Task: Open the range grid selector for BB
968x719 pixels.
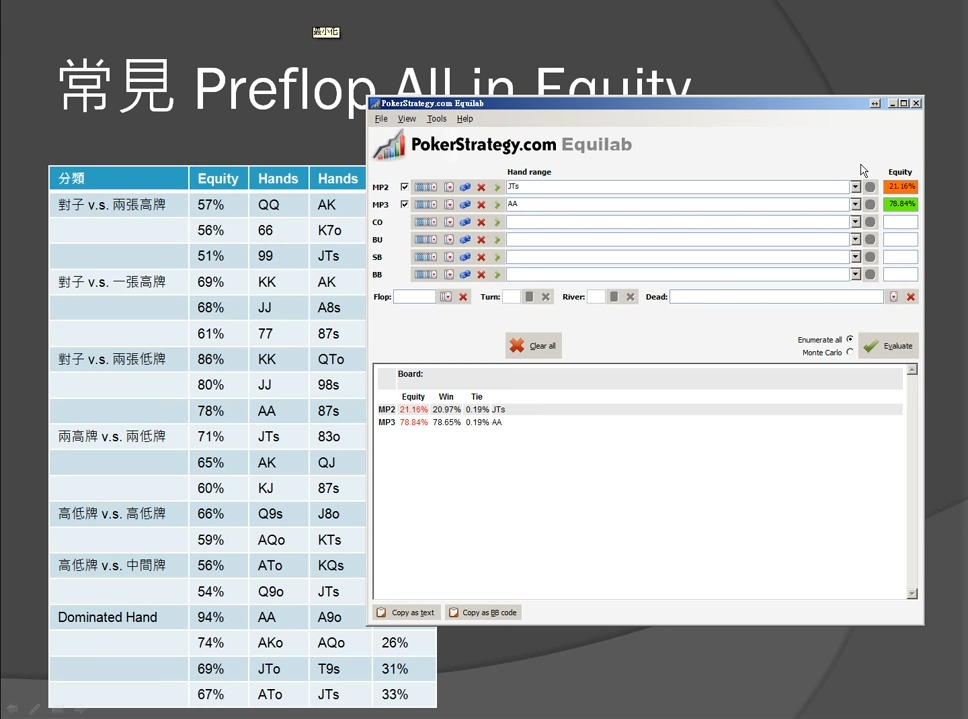Action: point(425,275)
